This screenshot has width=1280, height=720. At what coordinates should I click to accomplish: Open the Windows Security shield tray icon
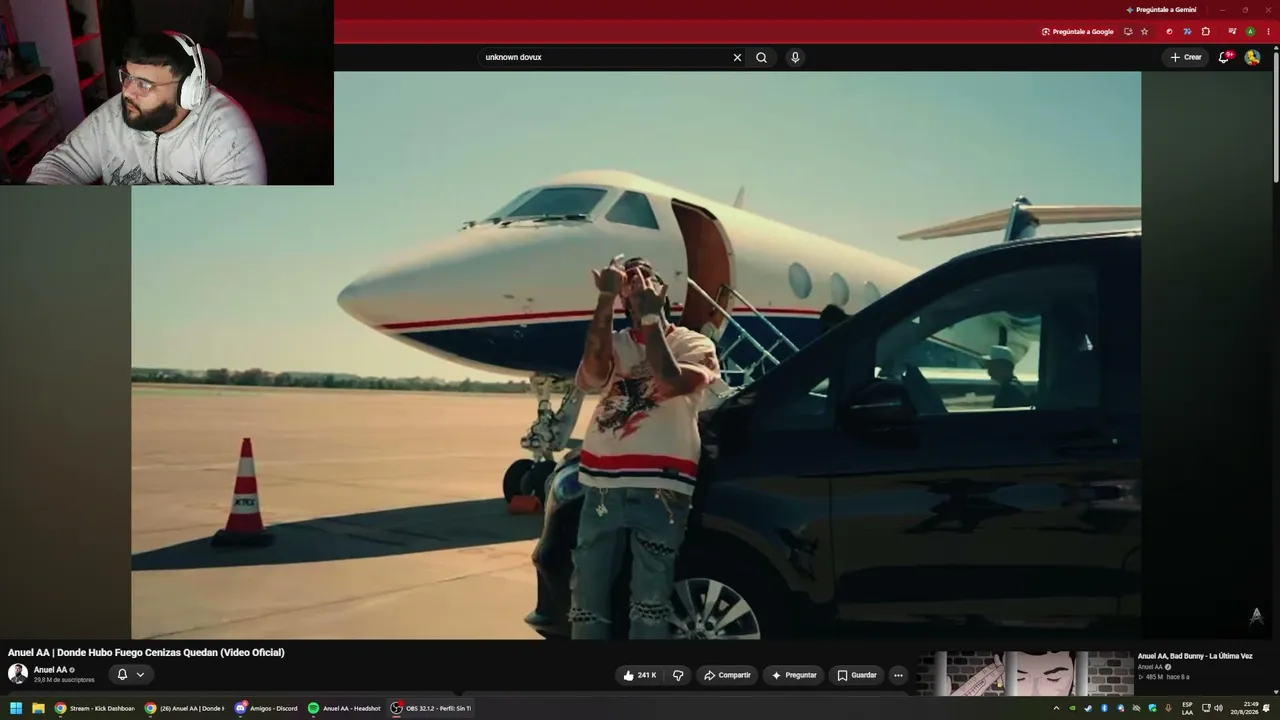1152,708
